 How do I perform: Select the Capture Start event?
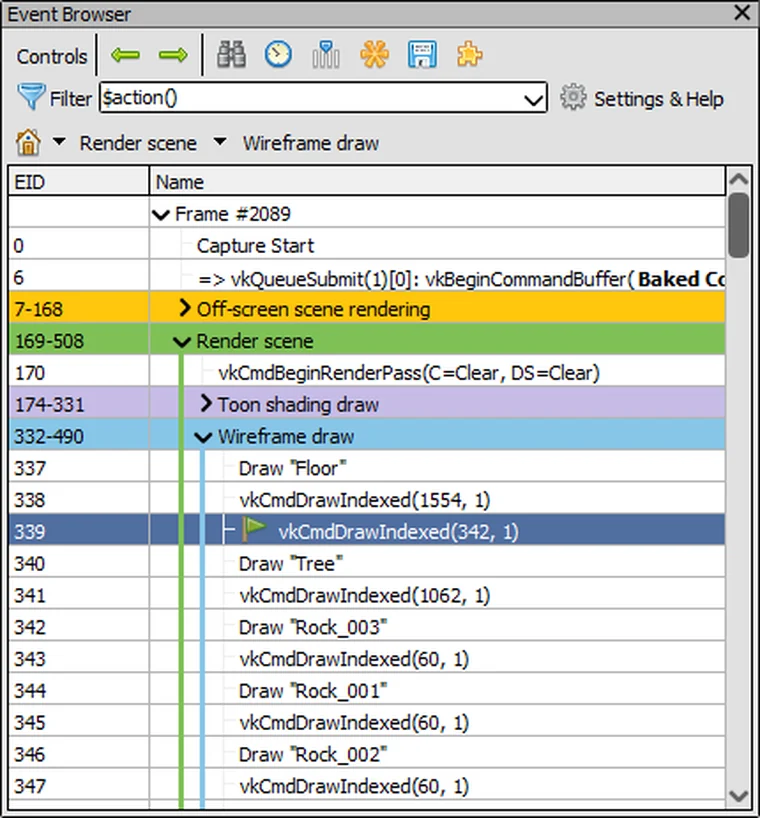(255, 246)
